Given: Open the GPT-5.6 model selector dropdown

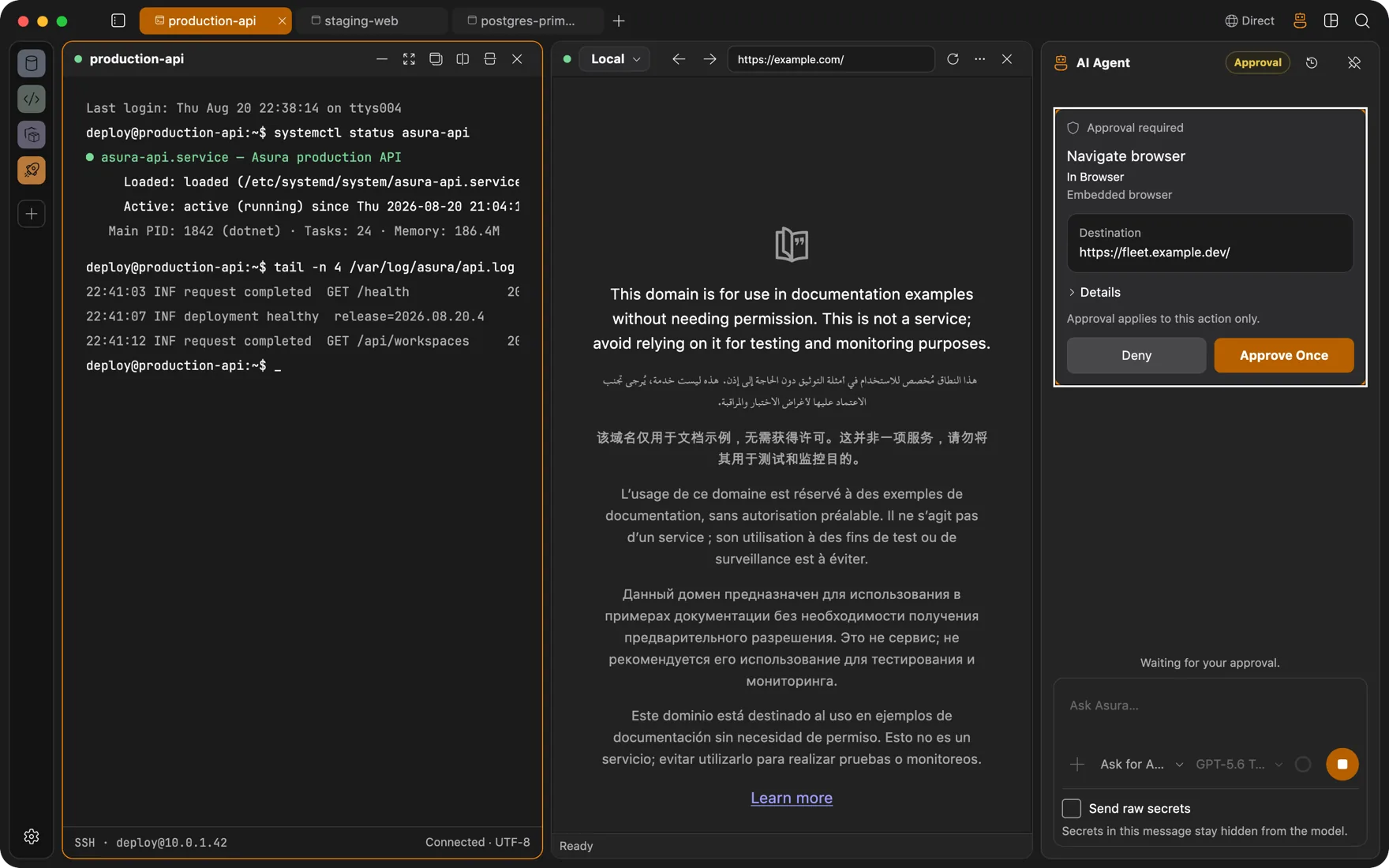Looking at the screenshot, I should (1239, 764).
